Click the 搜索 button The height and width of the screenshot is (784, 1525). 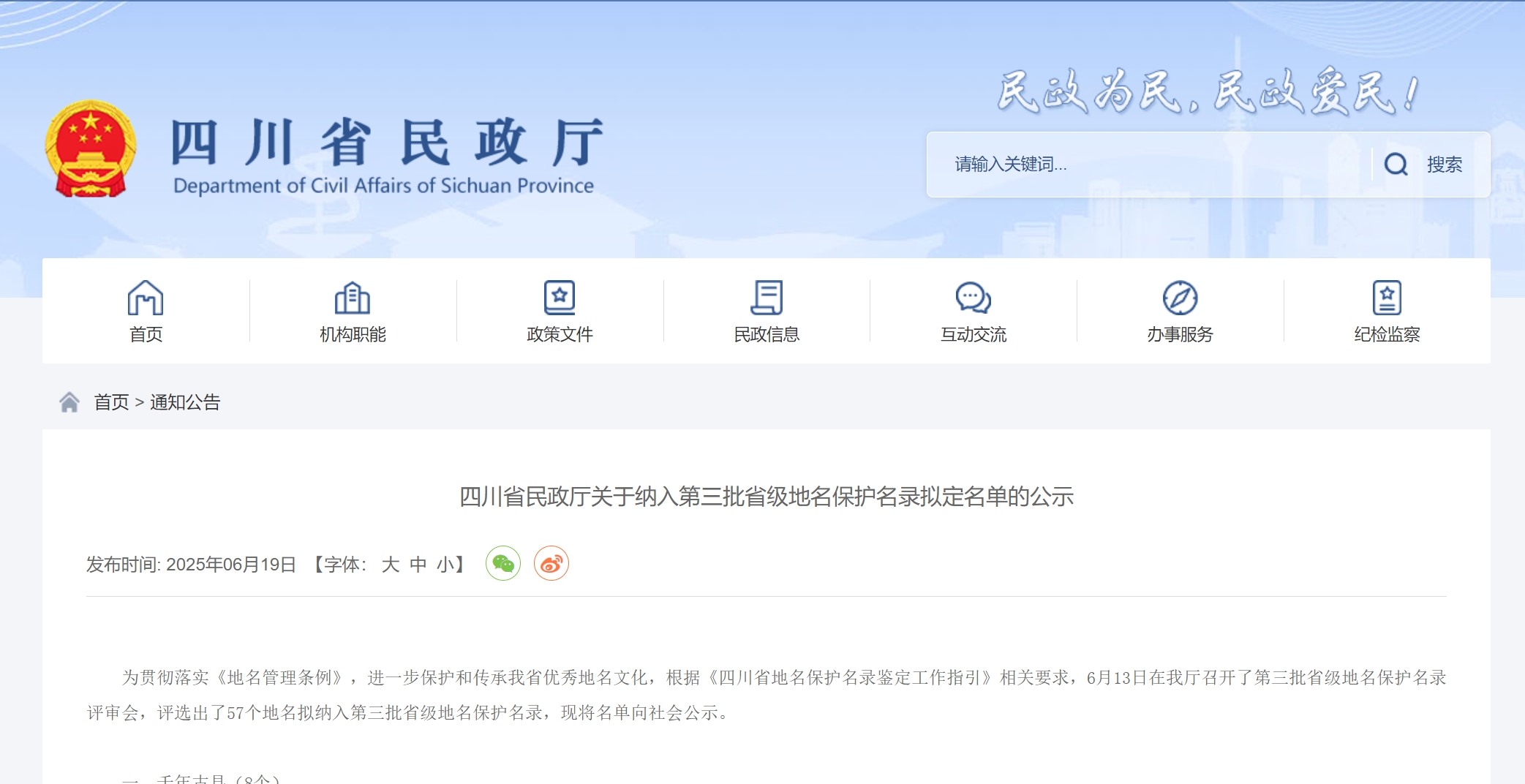coord(1444,165)
